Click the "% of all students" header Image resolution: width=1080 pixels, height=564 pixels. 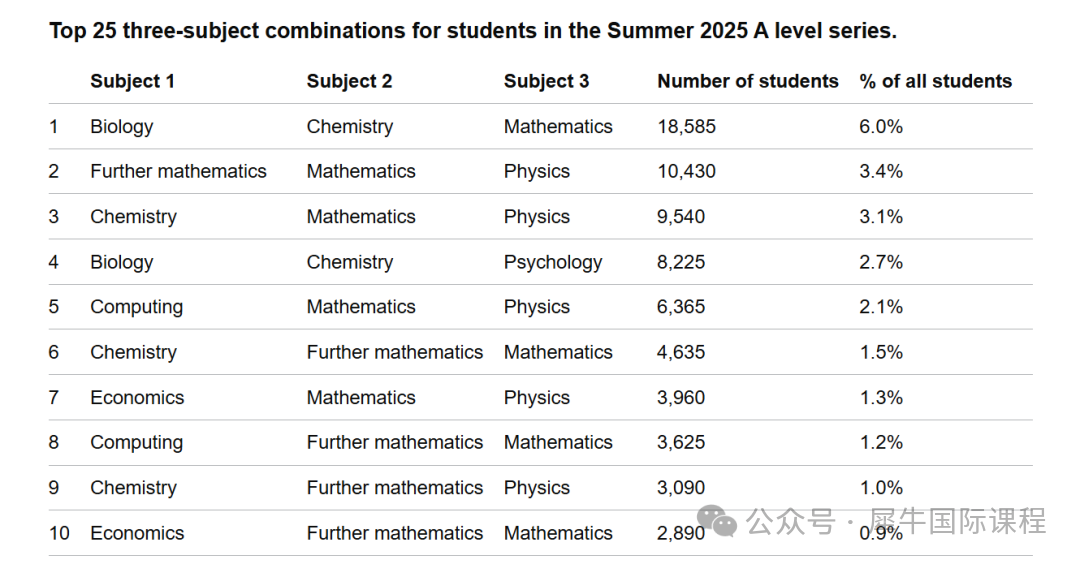coord(935,82)
